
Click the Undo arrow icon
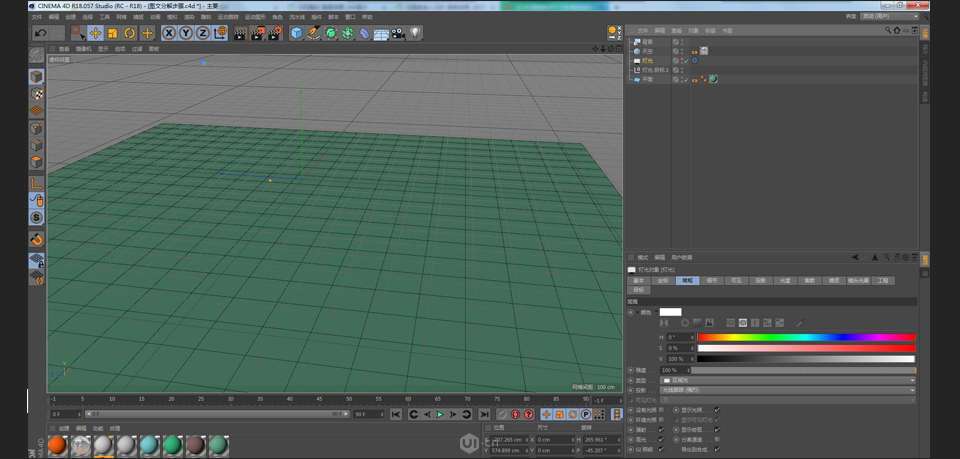click(x=40, y=33)
